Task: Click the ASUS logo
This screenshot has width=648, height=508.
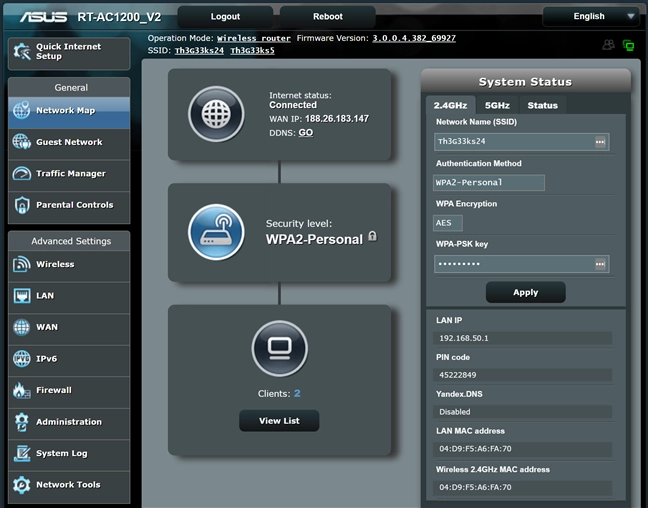Action: pos(43,17)
